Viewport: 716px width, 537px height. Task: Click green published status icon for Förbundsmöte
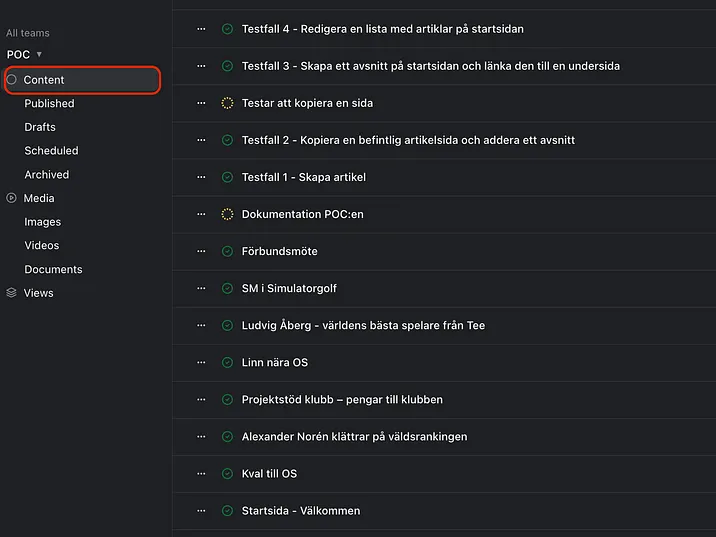pos(227,251)
